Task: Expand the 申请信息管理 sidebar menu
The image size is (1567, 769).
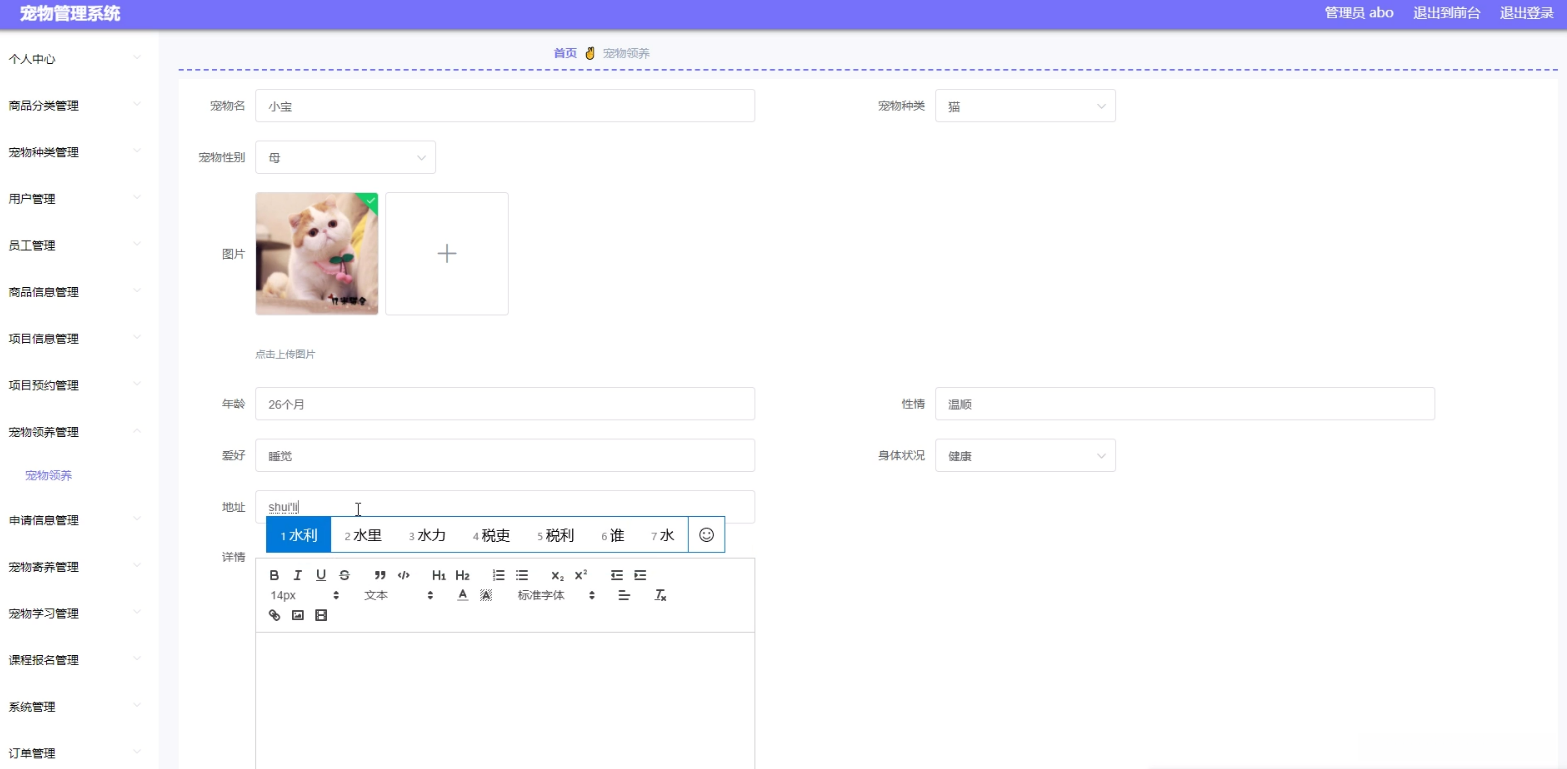Action: click(79, 520)
